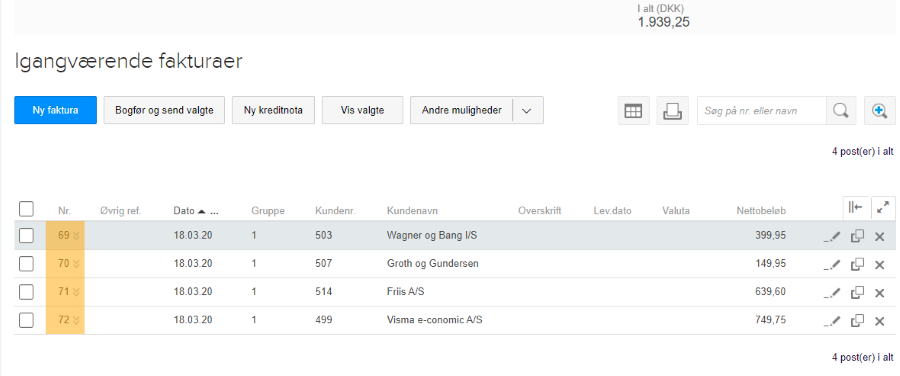Viewport: 900px width, 376px height.
Task: Copy the Friis A/S invoice
Action: pyautogui.click(x=857, y=293)
